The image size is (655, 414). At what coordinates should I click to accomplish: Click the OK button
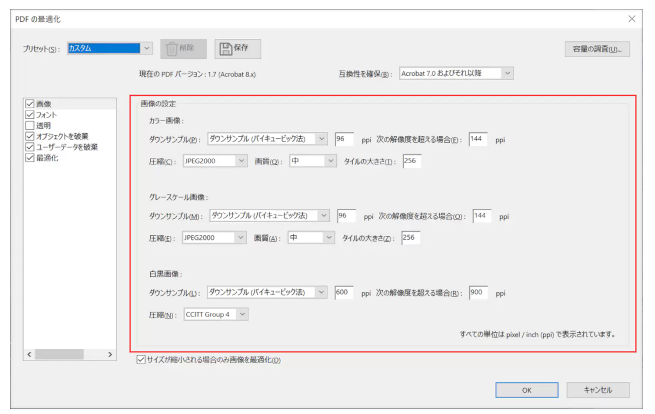526,389
